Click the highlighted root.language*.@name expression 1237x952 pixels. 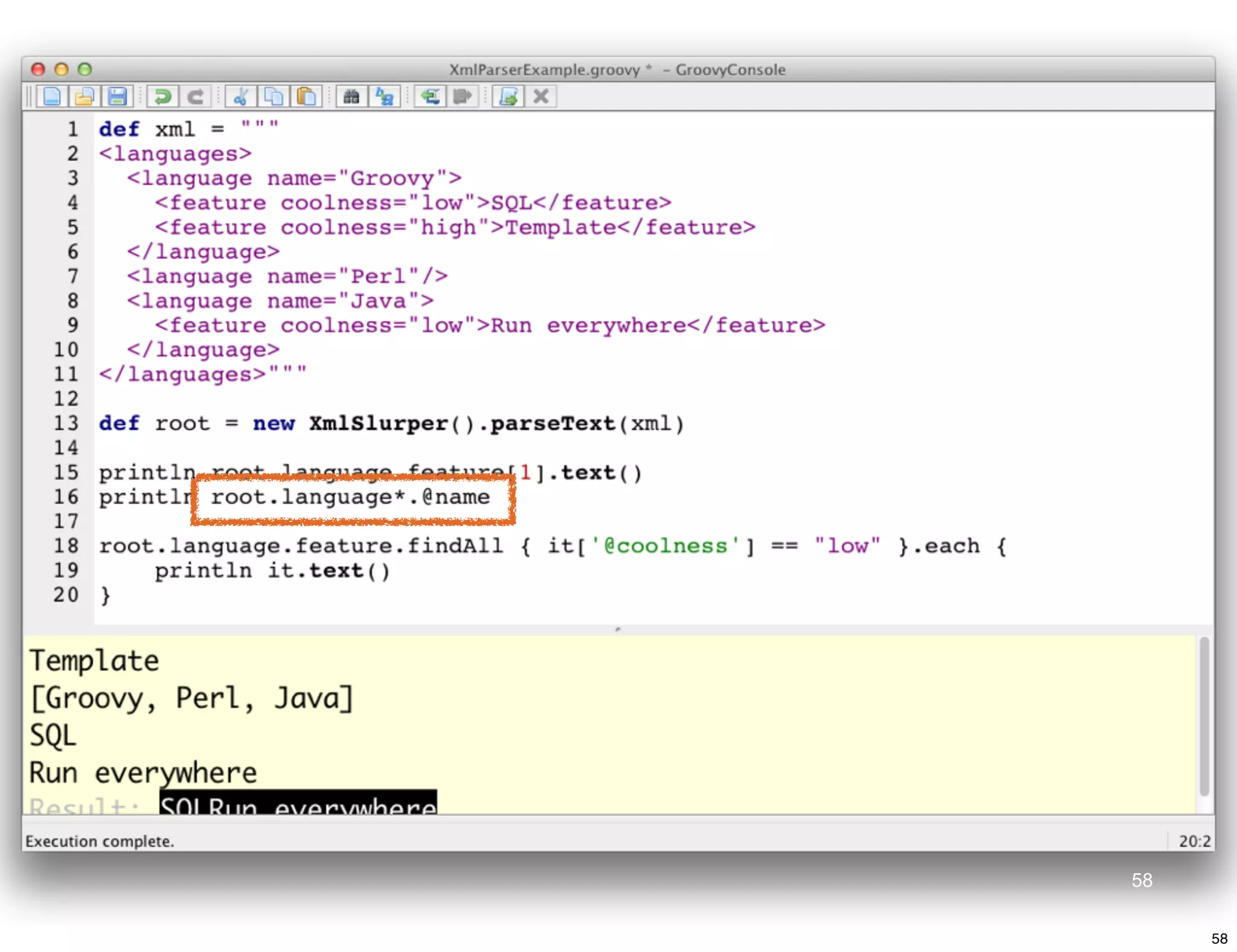tap(350, 498)
